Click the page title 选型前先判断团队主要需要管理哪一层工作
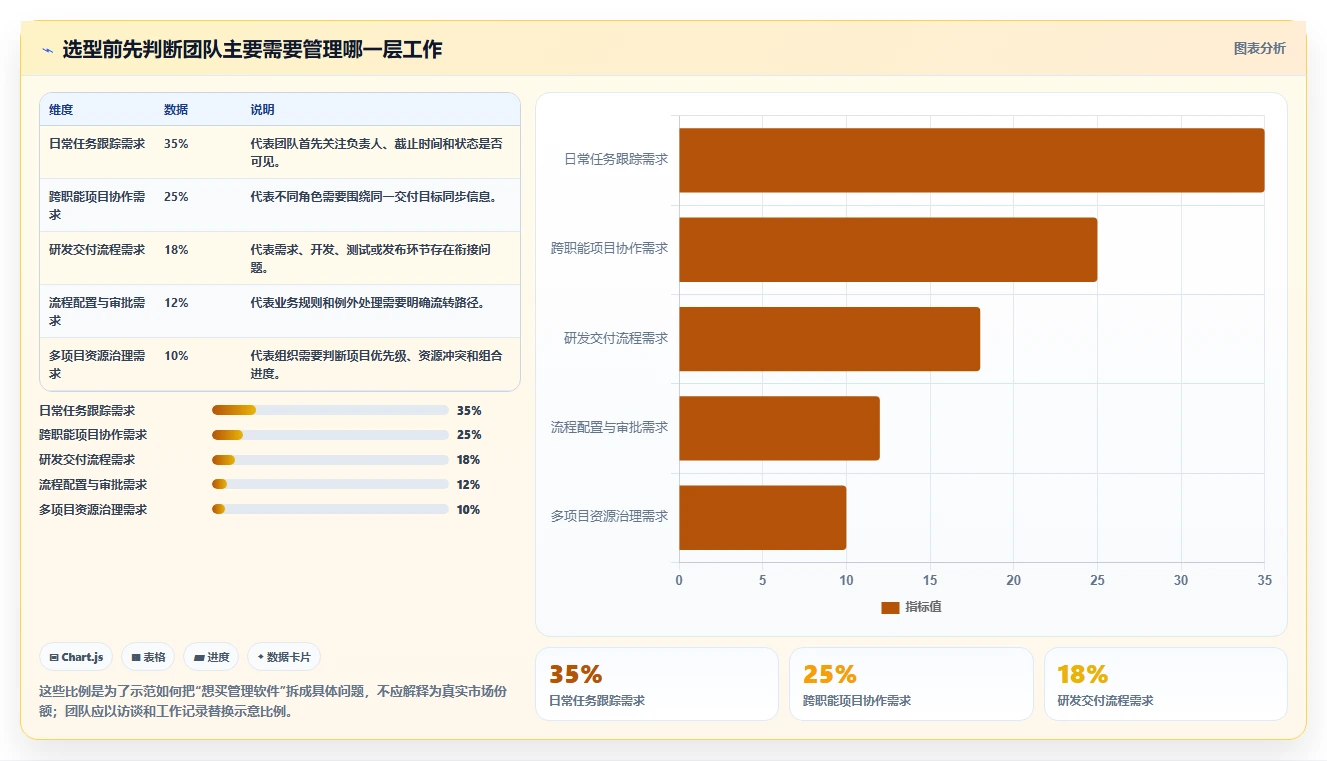This screenshot has width=1327, height=761. coord(252,50)
